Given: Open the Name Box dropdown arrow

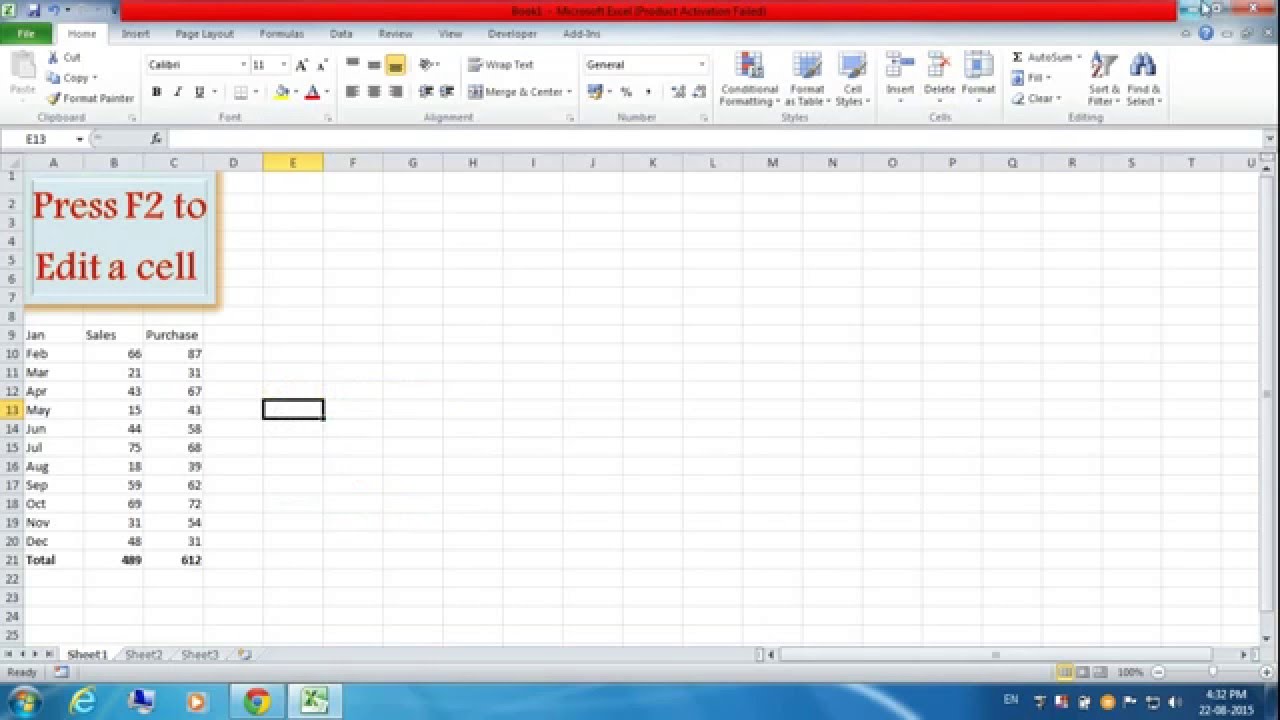Looking at the screenshot, I should pos(79,139).
